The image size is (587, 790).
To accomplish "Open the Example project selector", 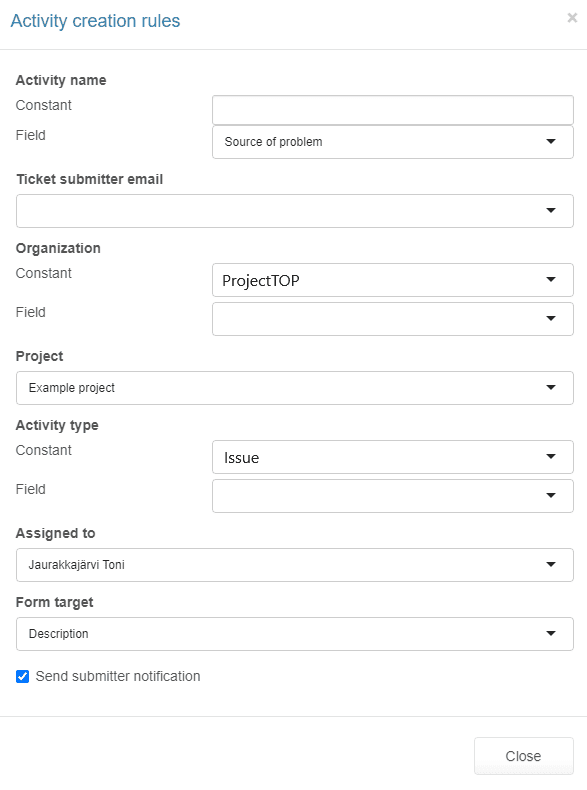I will coord(295,388).
